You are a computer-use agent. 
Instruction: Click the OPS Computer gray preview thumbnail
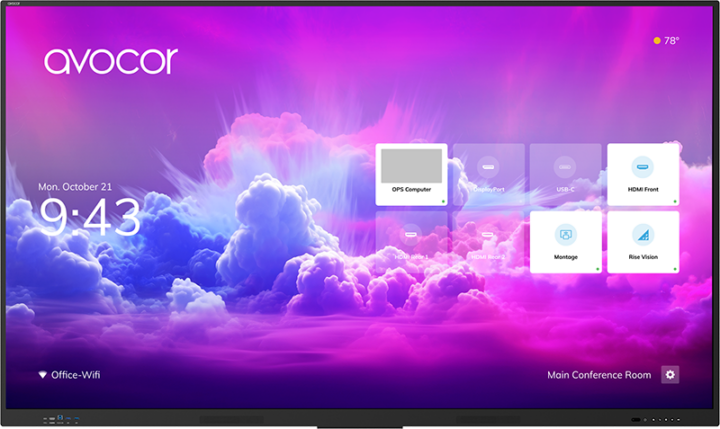point(411,165)
